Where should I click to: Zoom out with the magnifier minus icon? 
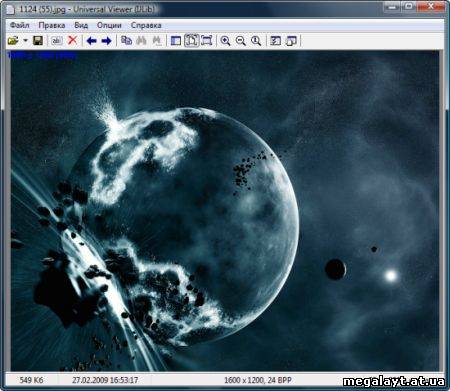pos(241,41)
